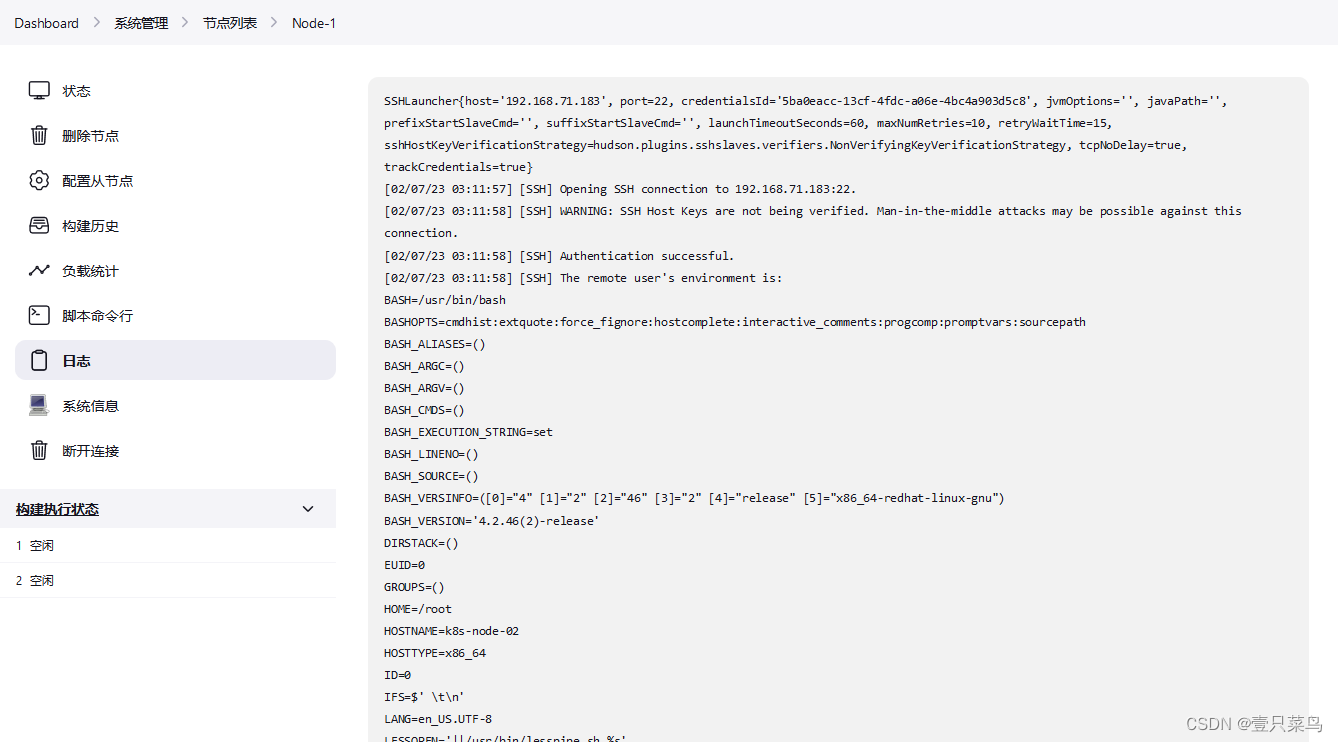Click the BASH_ALIASES=() log line
1338x742 pixels.
coord(435,344)
